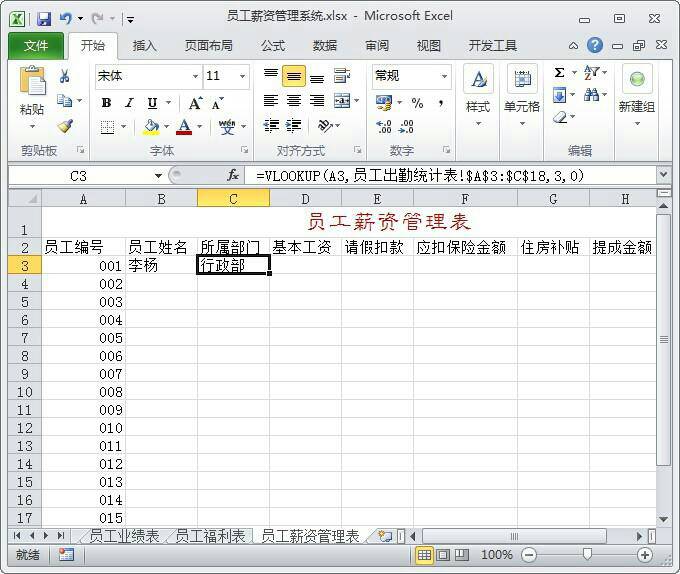Click the percent style icon

417,103
